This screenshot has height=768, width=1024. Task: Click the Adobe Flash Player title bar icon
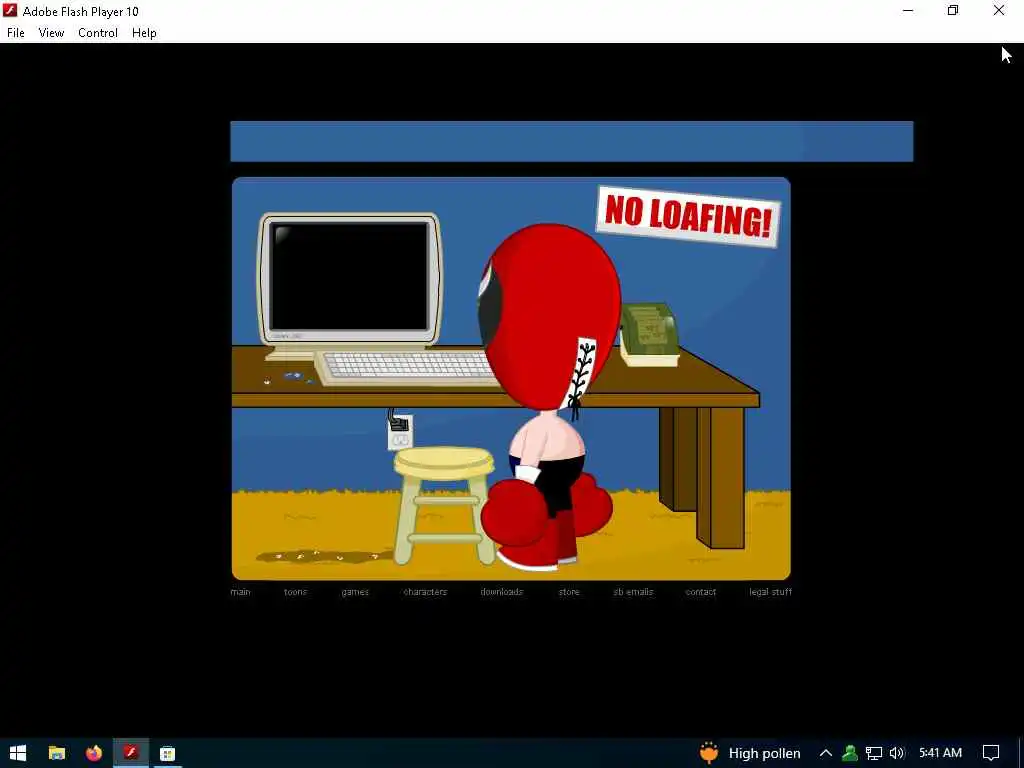[x=10, y=10]
